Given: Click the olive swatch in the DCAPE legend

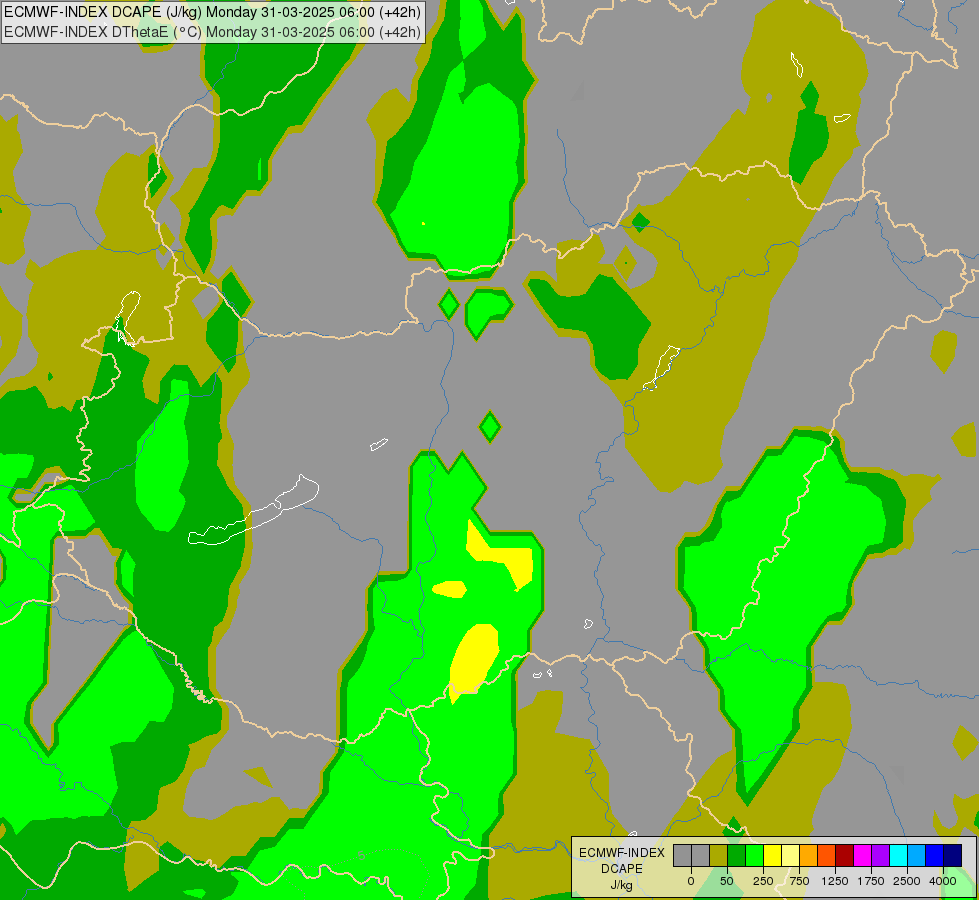Looking at the screenshot, I should (x=719, y=855).
